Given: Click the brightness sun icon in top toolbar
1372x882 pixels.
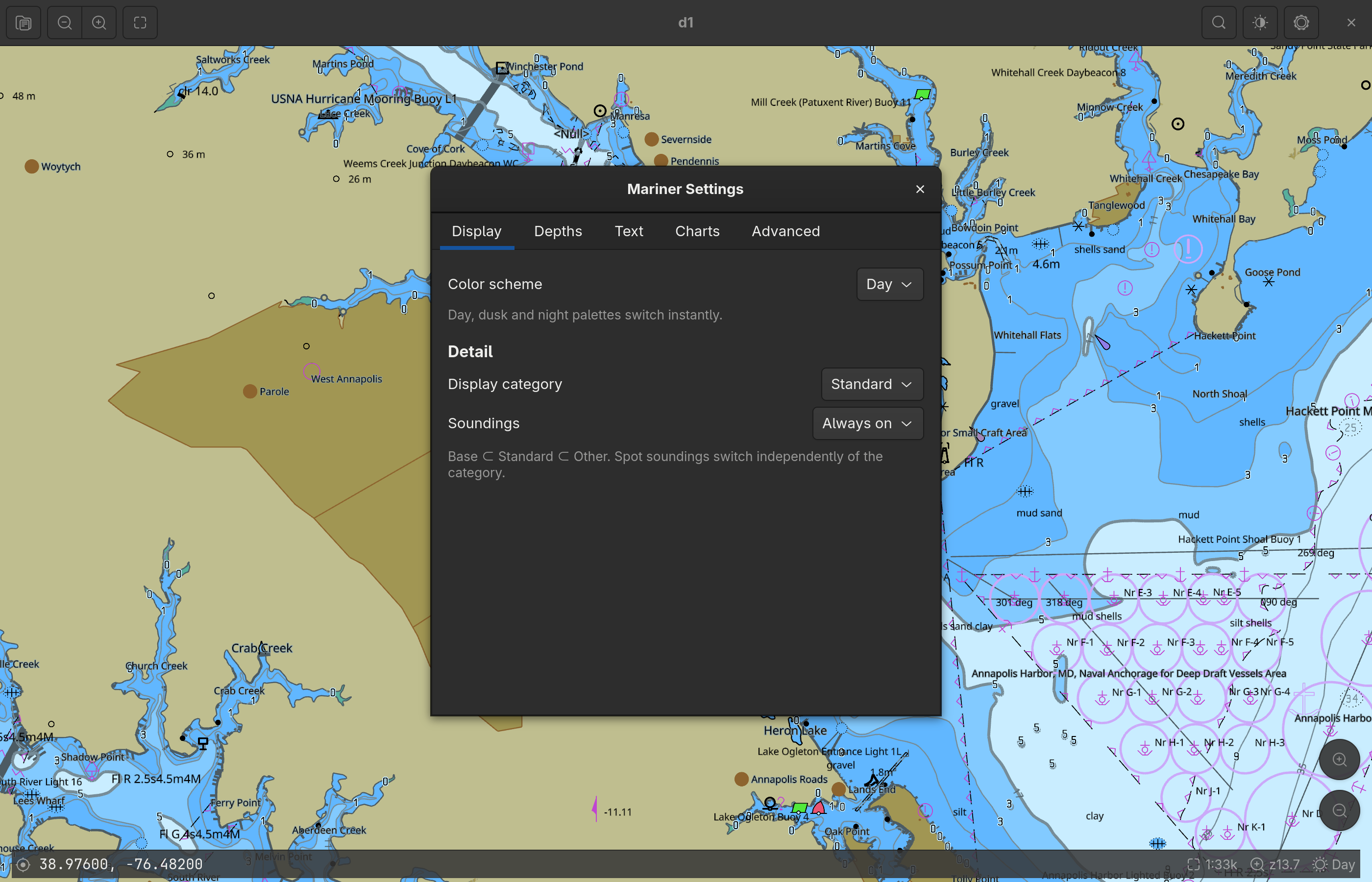Looking at the screenshot, I should tap(1260, 23).
